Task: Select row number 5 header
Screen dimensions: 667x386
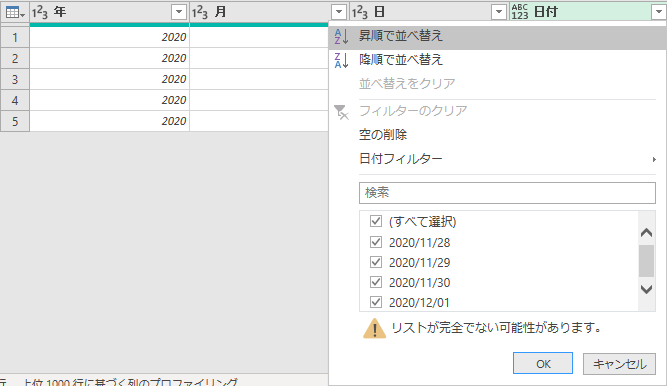Action: click(15, 121)
